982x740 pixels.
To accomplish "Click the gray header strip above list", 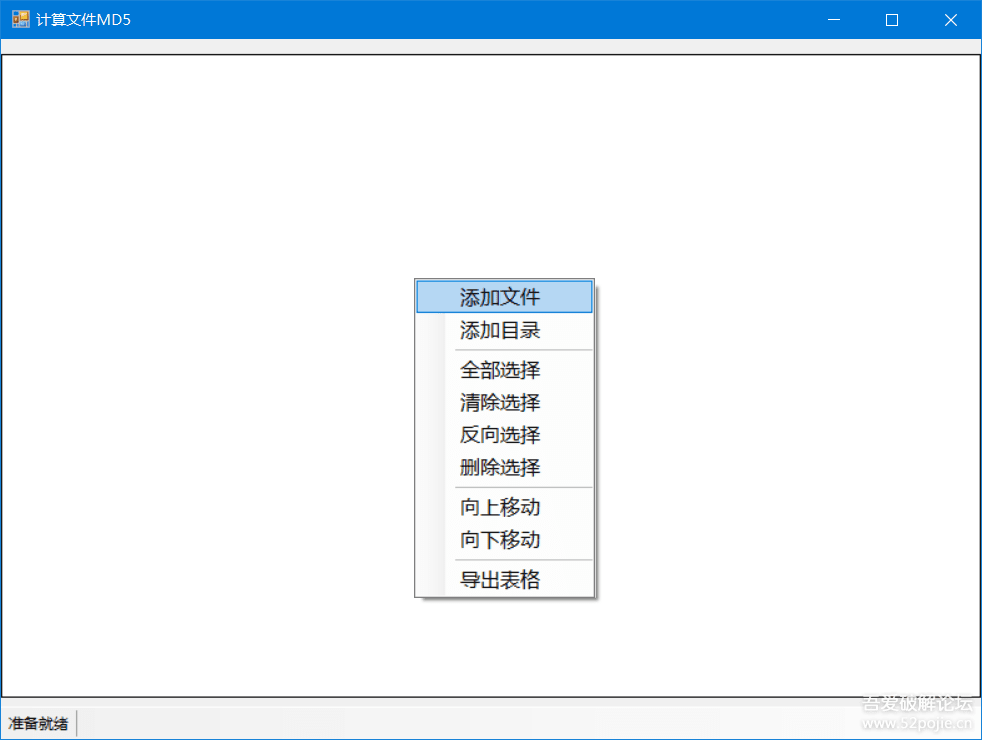I will click(490, 46).
